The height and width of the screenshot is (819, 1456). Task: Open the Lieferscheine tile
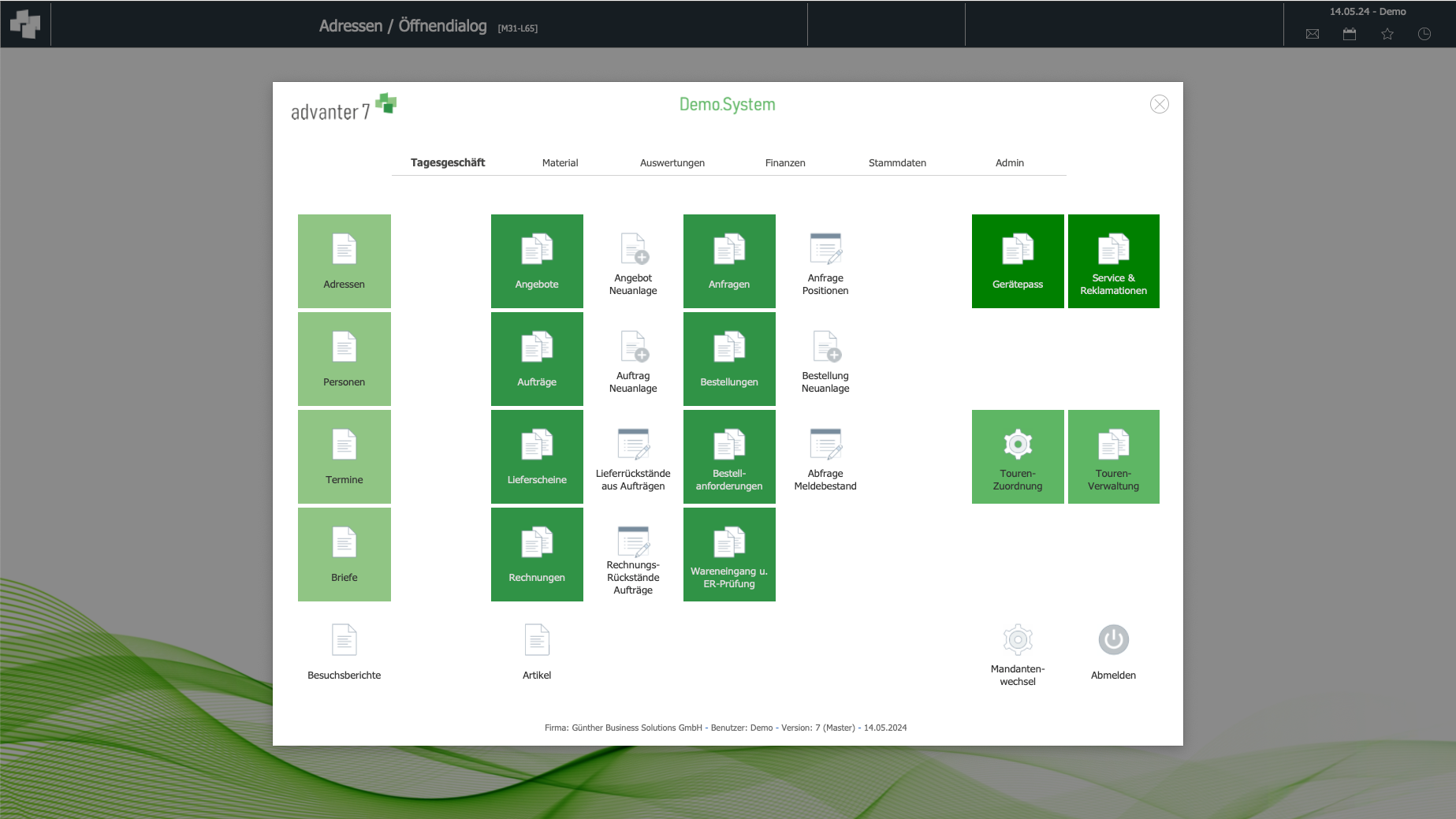pyautogui.click(x=537, y=456)
